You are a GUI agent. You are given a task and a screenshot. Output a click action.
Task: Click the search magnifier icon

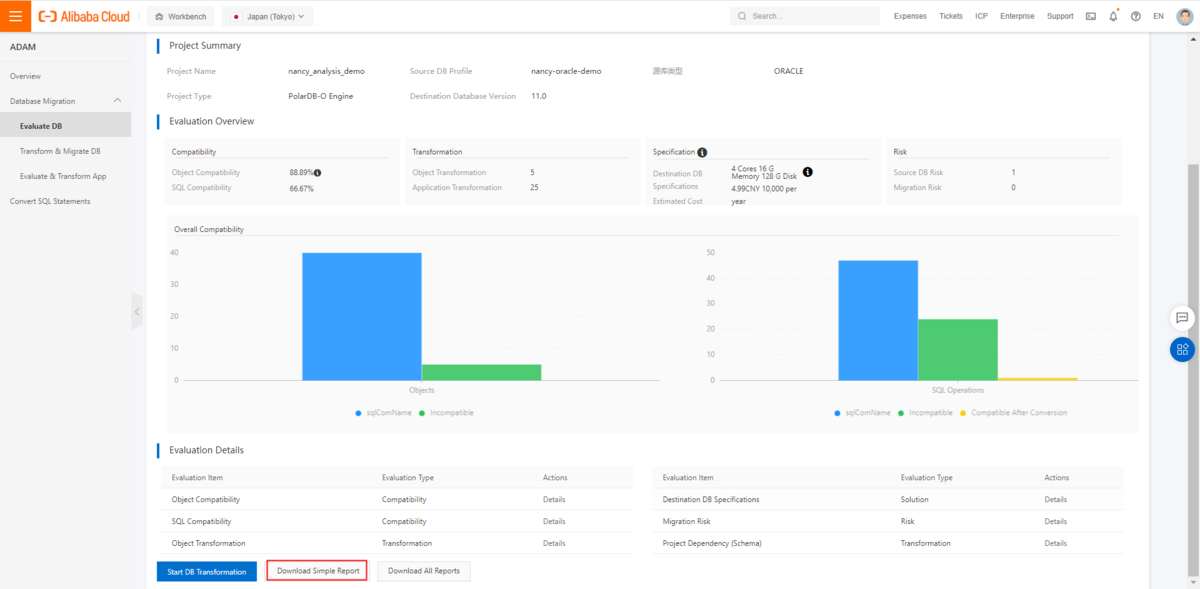[x=742, y=16]
